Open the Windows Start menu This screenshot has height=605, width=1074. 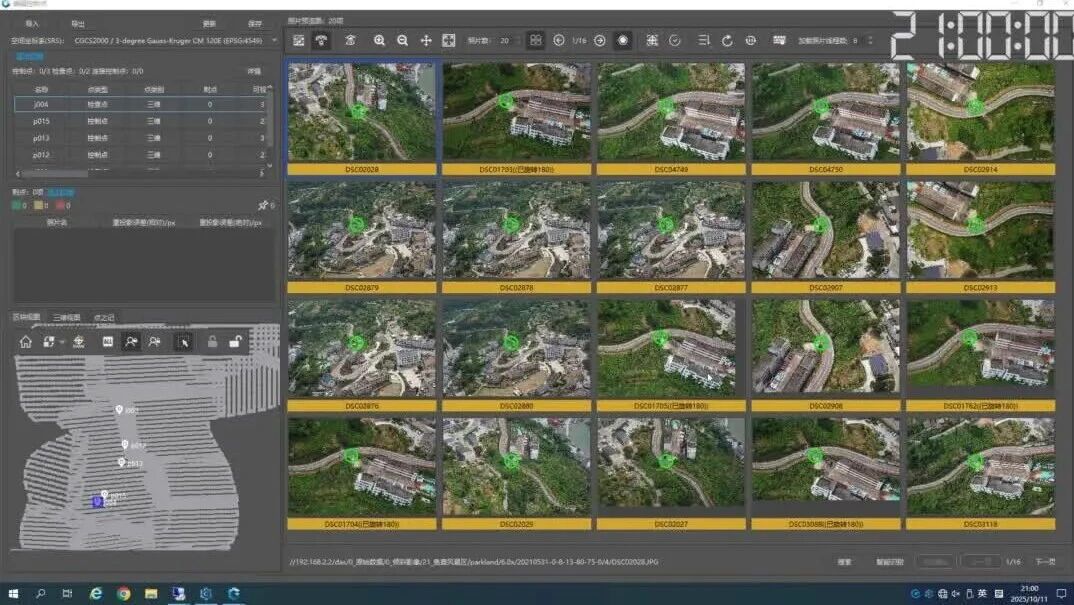click(x=13, y=593)
